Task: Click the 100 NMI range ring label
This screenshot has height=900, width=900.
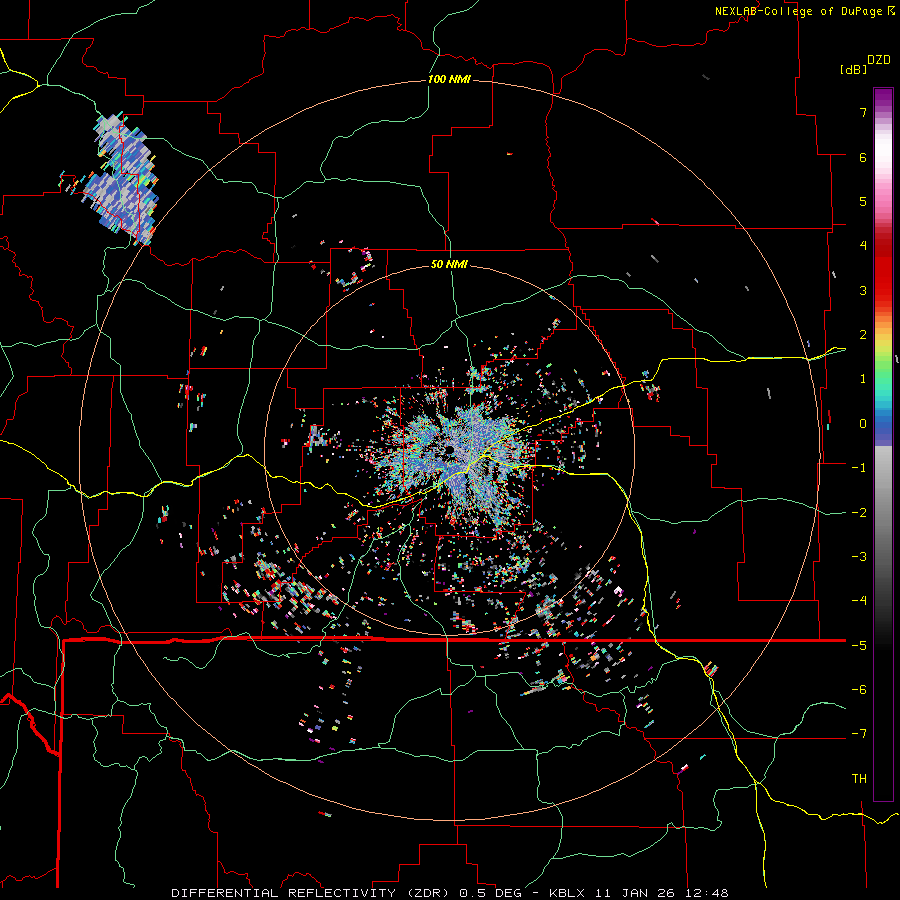Action: click(x=449, y=79)
